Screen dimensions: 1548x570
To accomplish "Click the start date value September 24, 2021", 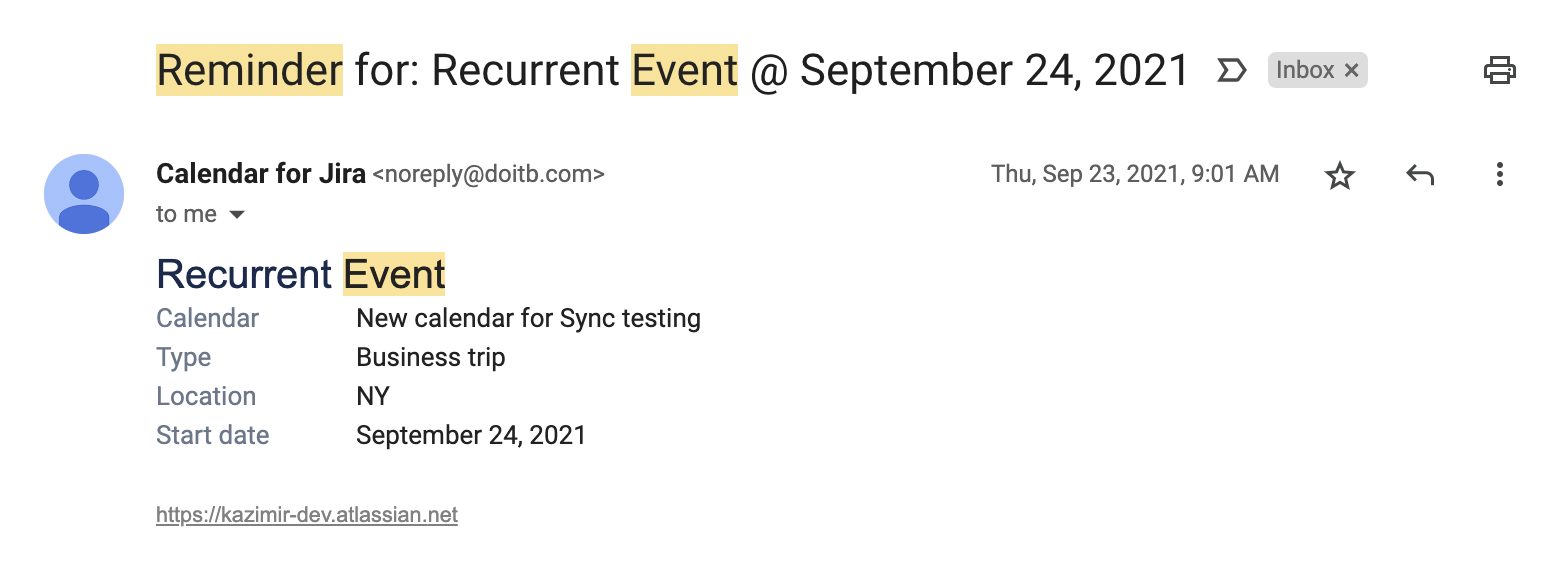I will coord(471,436).
